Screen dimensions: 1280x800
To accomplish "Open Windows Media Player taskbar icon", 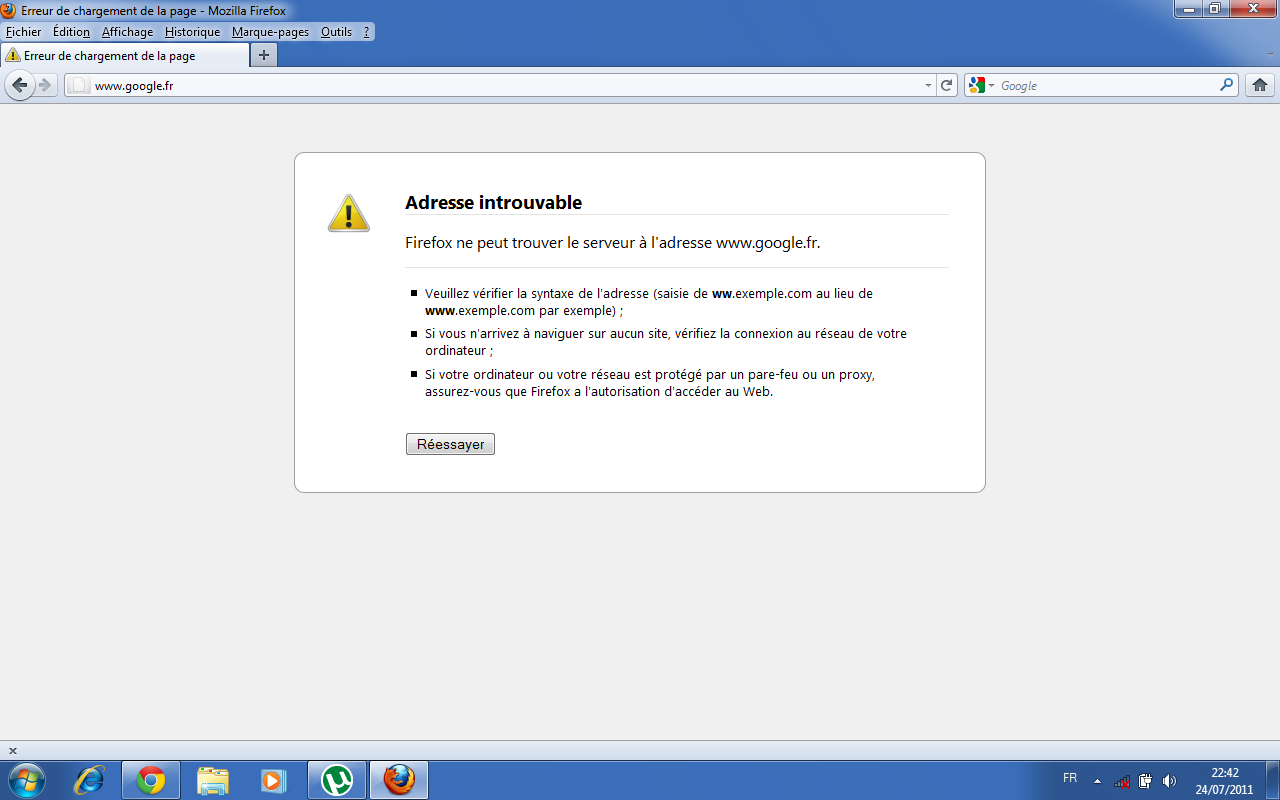I will pyautogui.click(x=274, y=780).
